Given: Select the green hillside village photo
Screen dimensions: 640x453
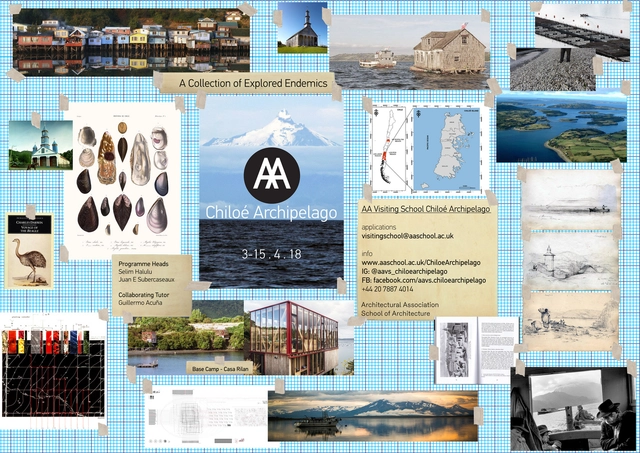Looking at the screenshot, I should (186, 338).
